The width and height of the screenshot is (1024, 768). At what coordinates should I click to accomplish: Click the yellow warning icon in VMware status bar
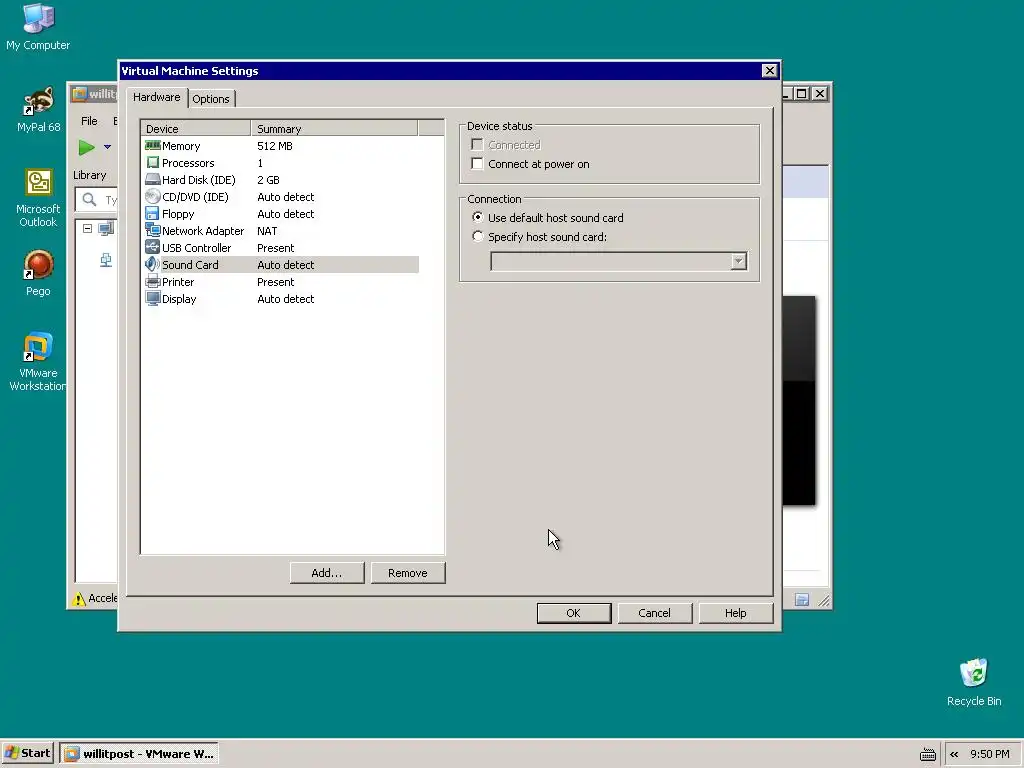pyautogui.click(x=79, y=598)
